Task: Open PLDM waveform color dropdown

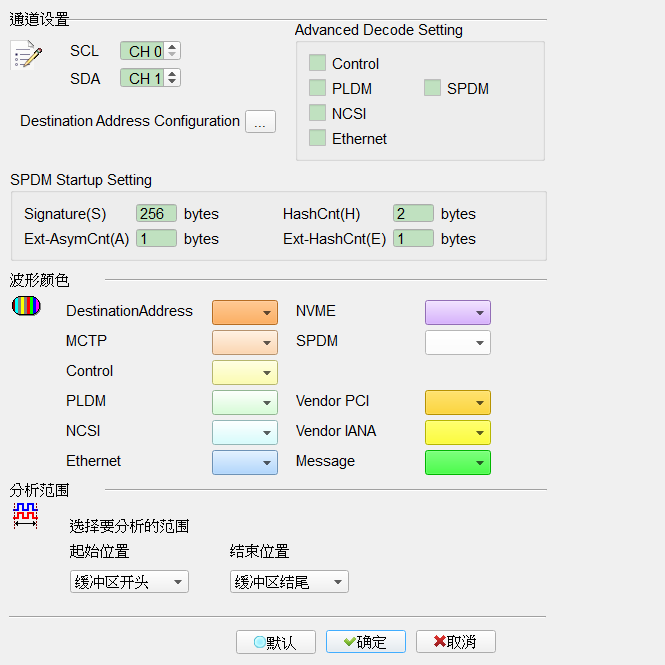Action: (245, 402)
